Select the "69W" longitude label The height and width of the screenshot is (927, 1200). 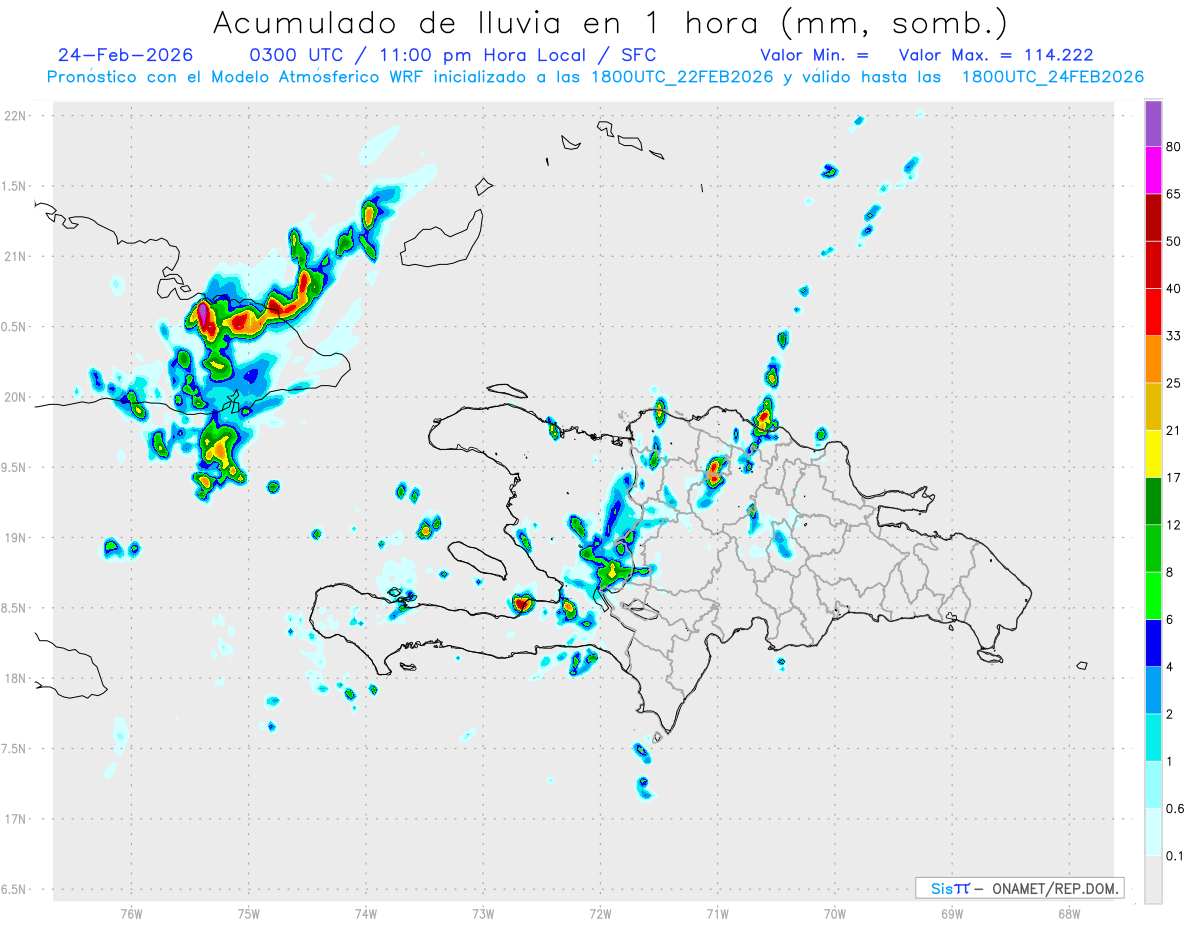tap(952, 913)
